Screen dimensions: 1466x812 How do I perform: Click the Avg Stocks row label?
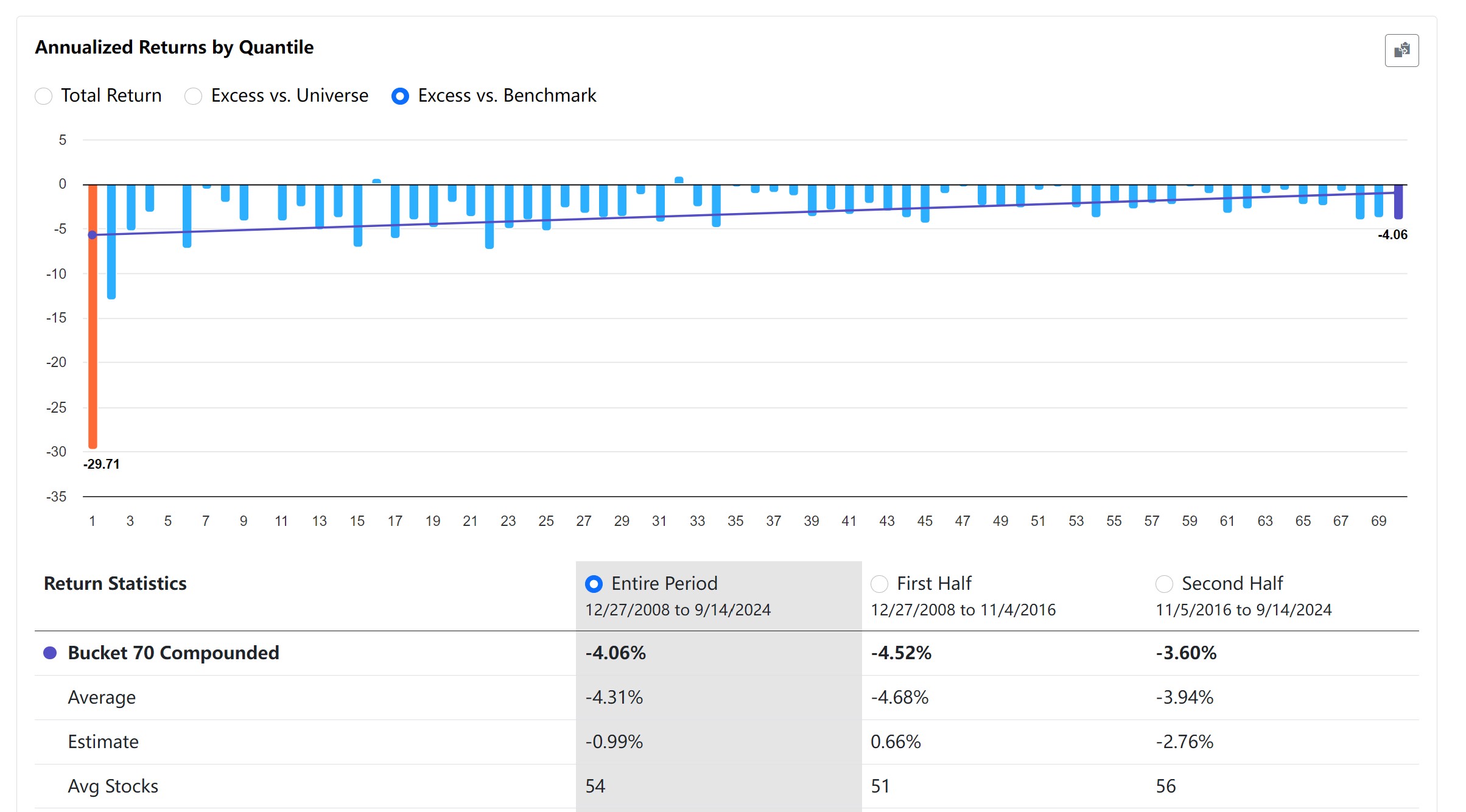(113, 786)
